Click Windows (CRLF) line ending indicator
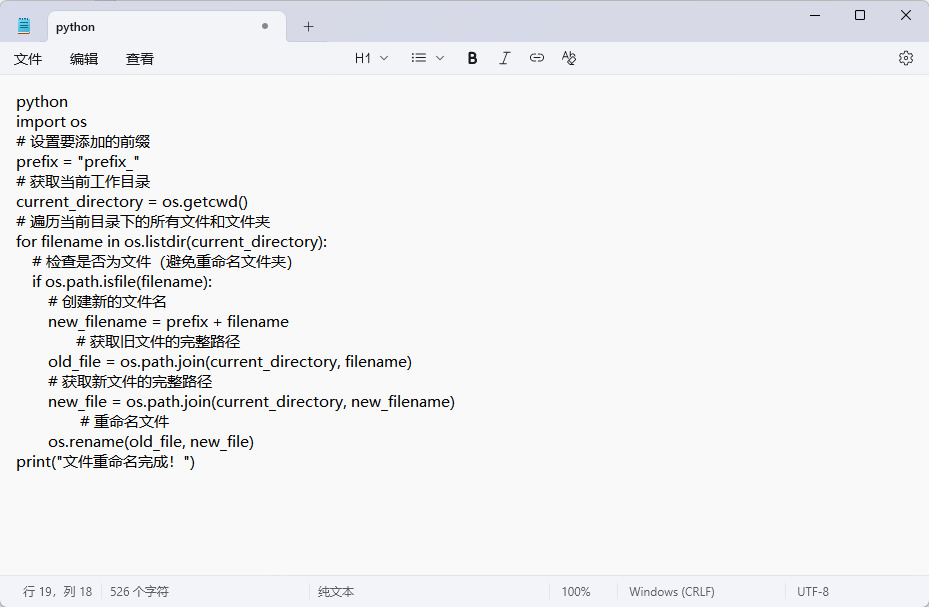 [x=672, y=592]
